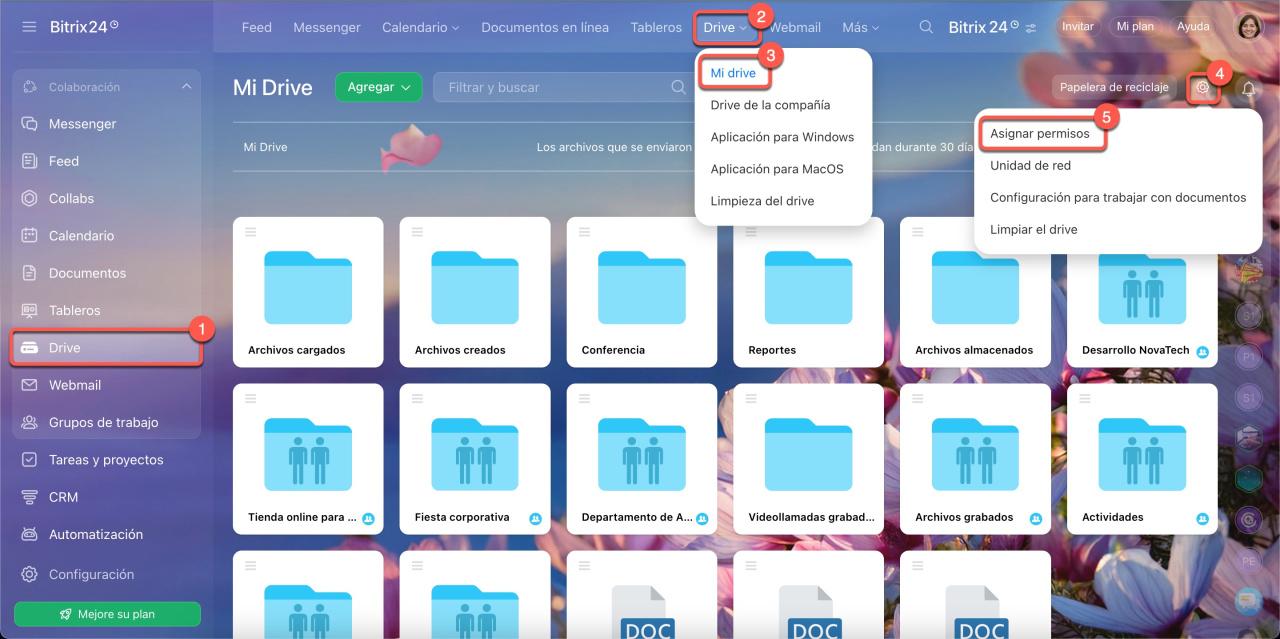Open Webmail in the top menu
Image resolution: width=1280 pixels, height=639 pixels.
[795, 27]
